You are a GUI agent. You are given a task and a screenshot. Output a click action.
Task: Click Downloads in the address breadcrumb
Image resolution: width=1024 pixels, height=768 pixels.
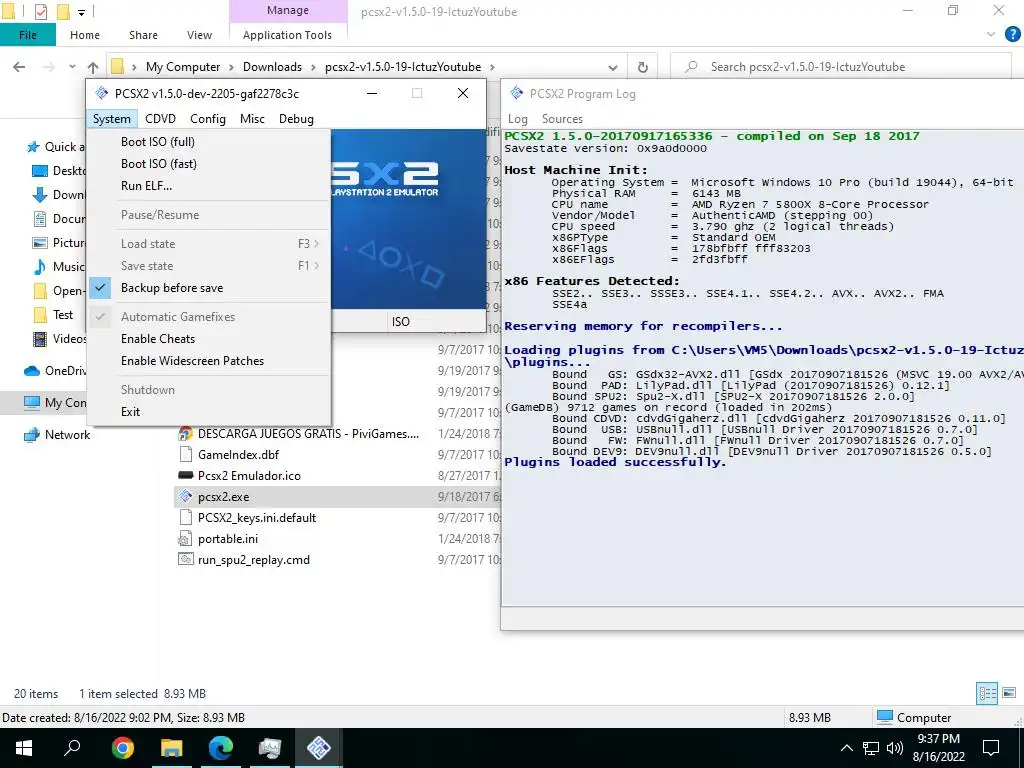coord(272,67)
